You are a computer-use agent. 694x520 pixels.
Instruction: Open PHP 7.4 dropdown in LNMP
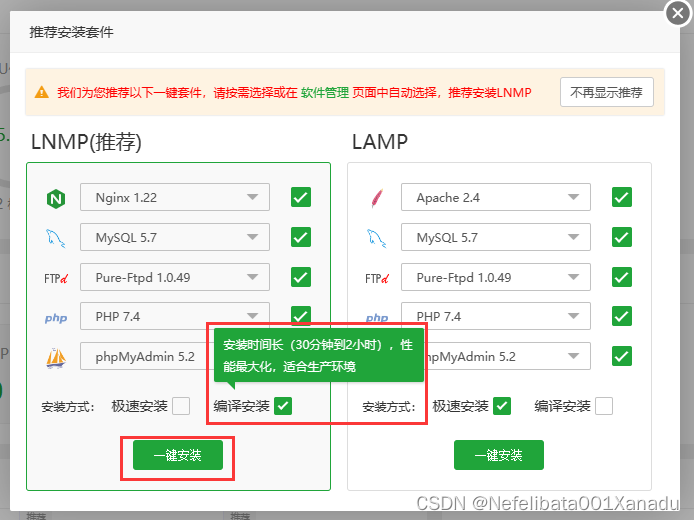pos(175,316)
